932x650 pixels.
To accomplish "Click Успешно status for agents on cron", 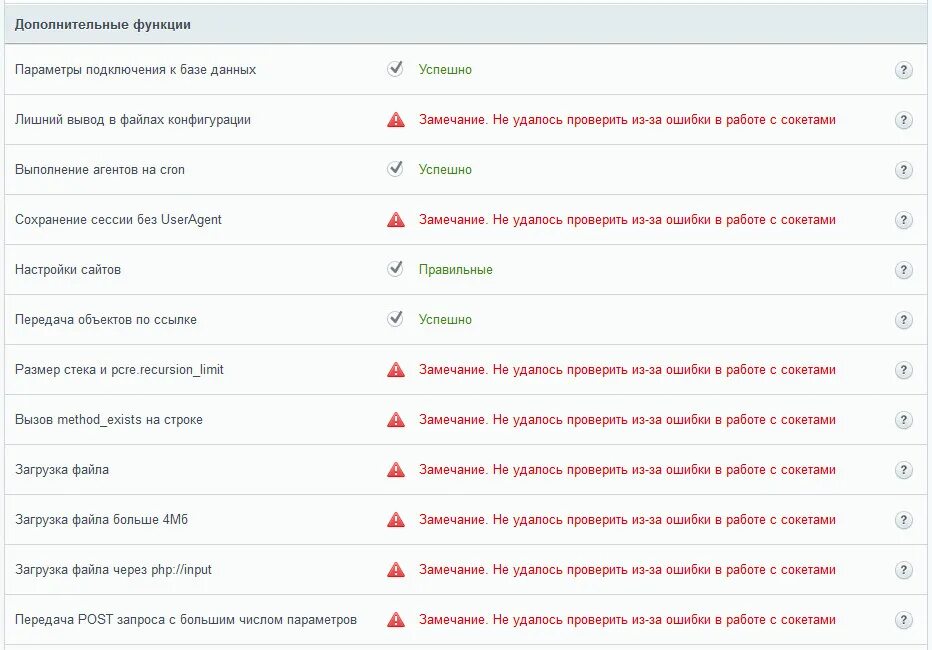I will (x=445, y=169).
